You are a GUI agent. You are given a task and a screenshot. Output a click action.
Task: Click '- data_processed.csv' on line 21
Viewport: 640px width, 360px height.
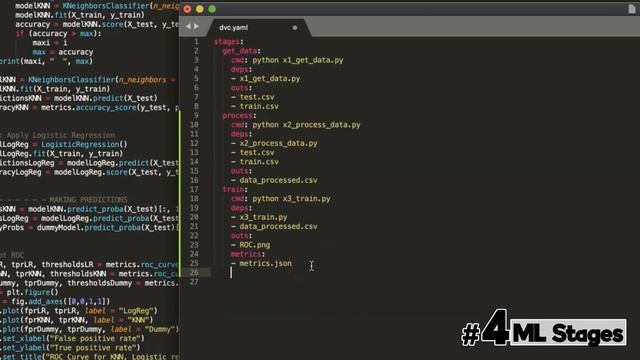click(274, 227)
